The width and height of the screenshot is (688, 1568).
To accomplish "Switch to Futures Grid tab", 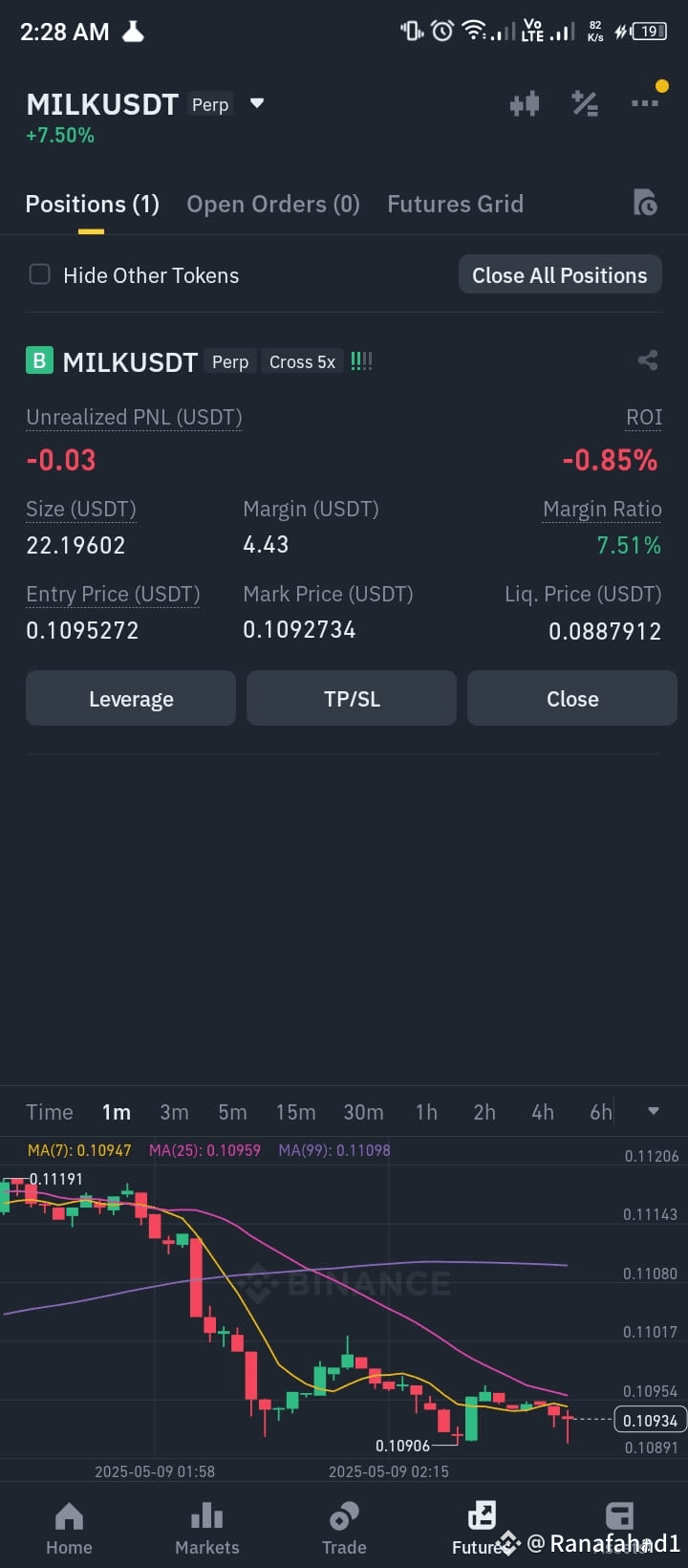I will tap(455, 204).
